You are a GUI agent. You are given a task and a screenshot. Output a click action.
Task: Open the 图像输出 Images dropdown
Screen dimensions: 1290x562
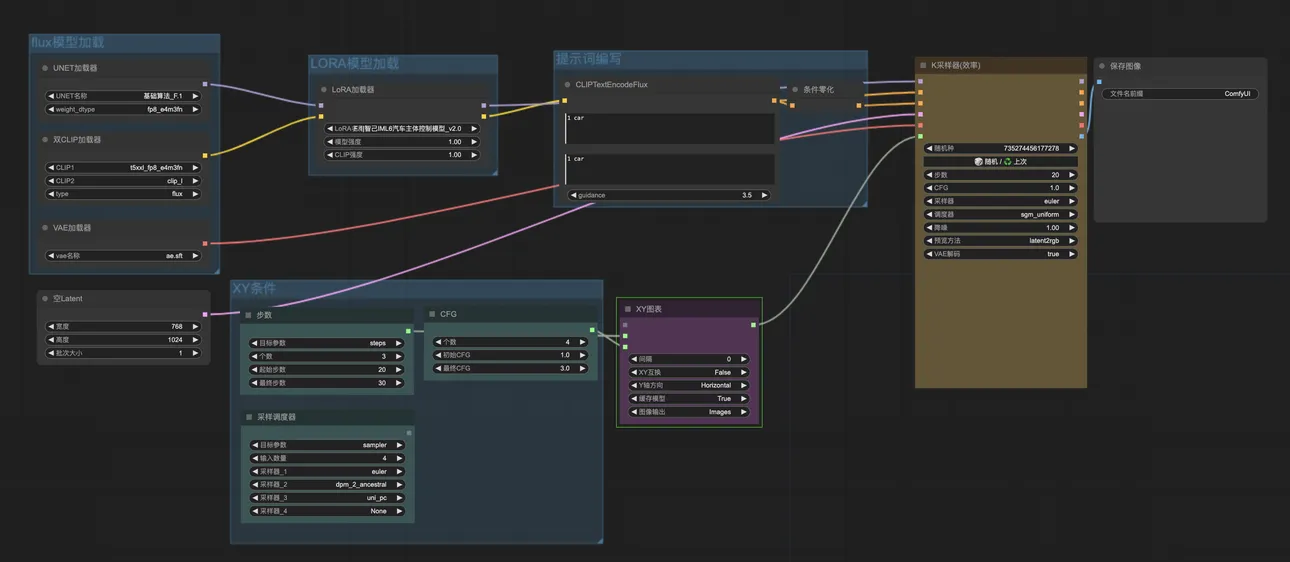(690, 412)
